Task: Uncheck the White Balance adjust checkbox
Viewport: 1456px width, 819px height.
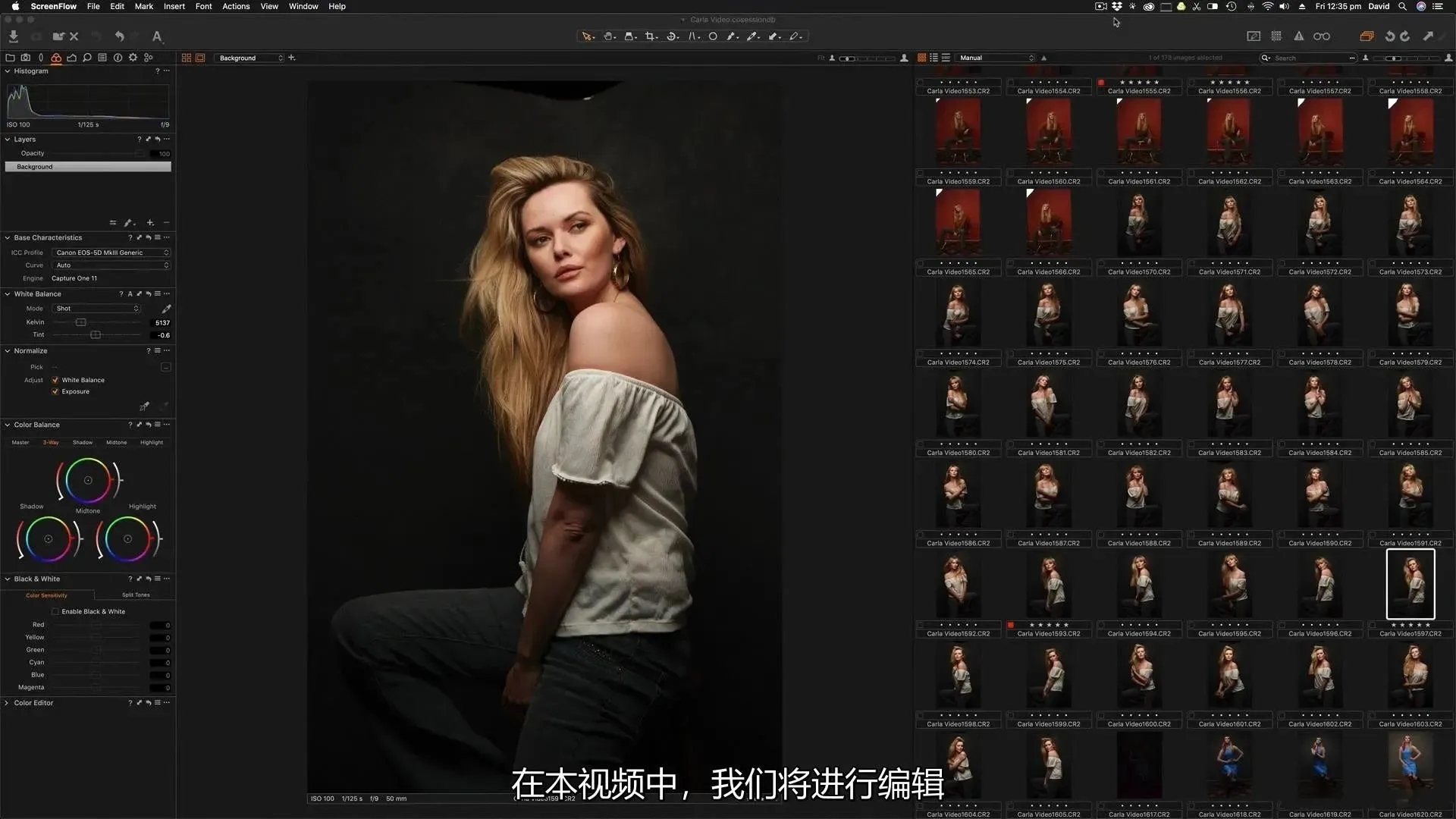Action: coord(55,380)
